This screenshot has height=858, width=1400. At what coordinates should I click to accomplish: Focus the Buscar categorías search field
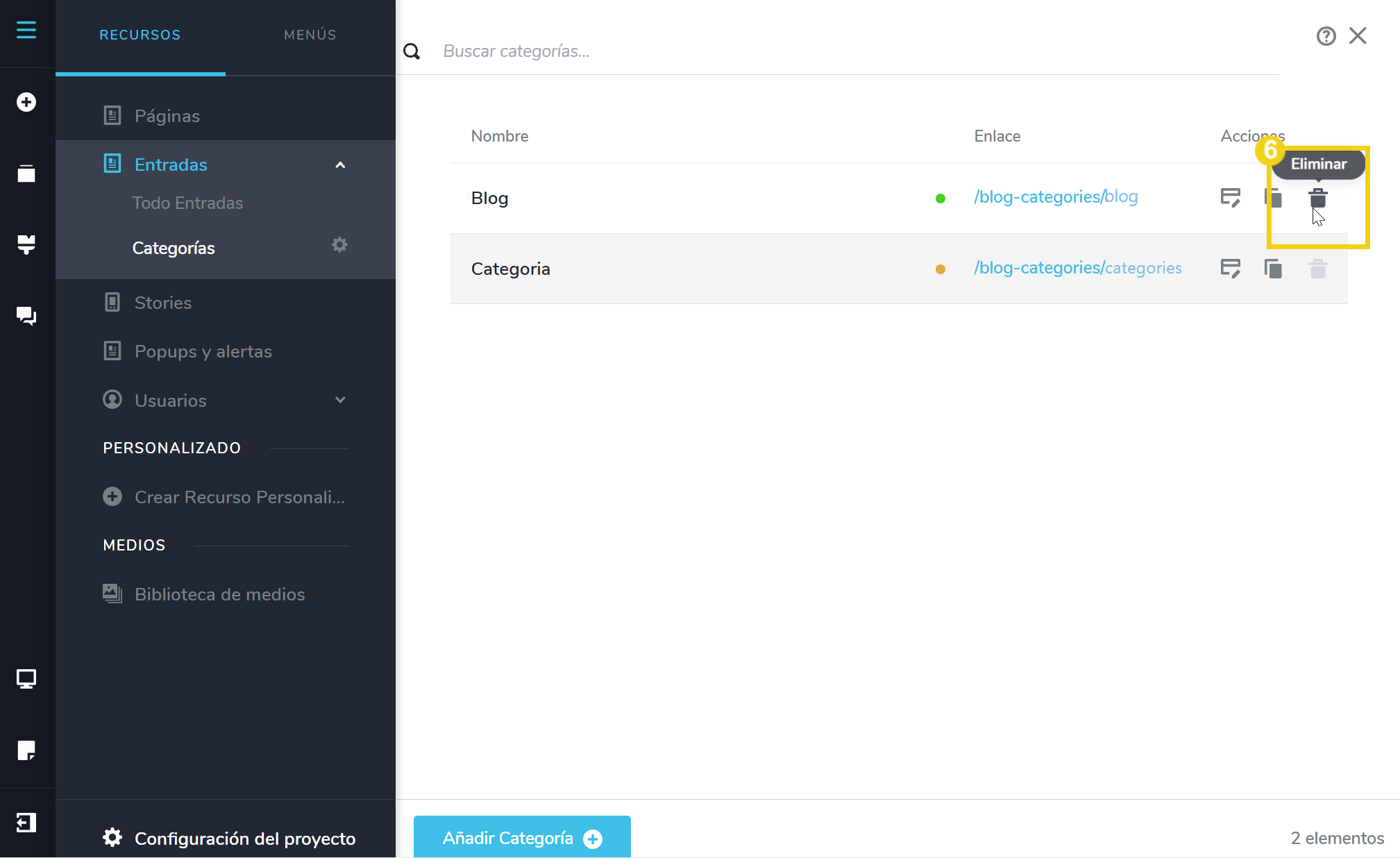(861, 51)
